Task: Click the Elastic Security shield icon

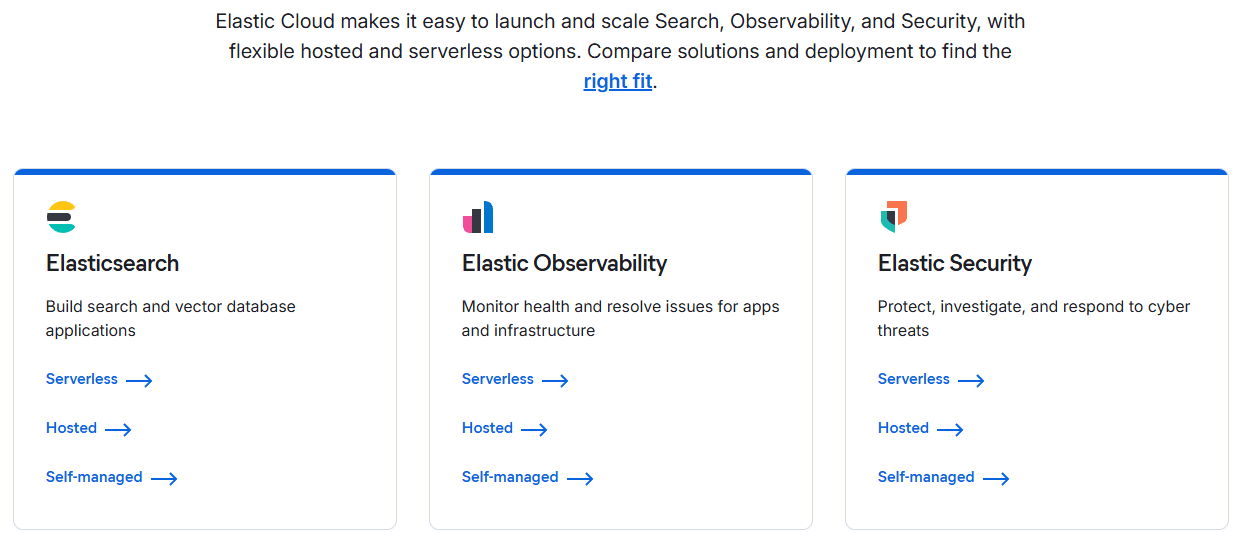Action: [x=894, y=216]
